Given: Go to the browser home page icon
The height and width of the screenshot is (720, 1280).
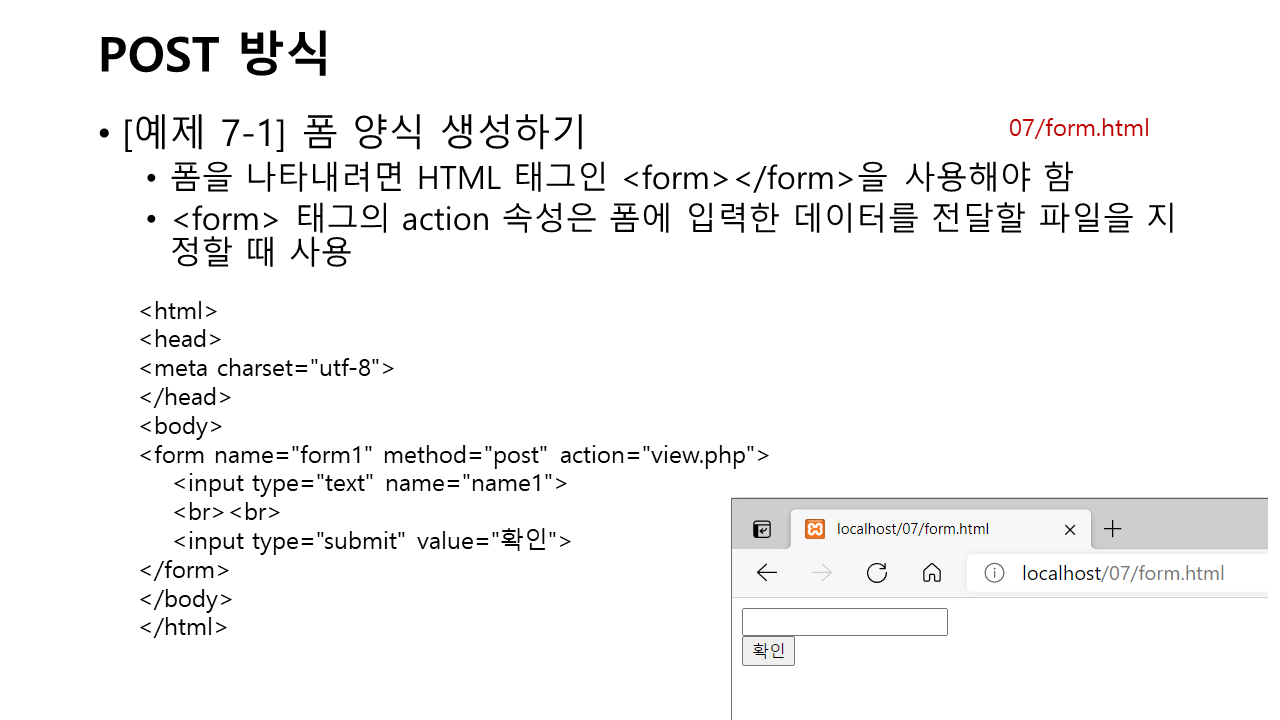Looking at the screenshot, I should [932, 573].
